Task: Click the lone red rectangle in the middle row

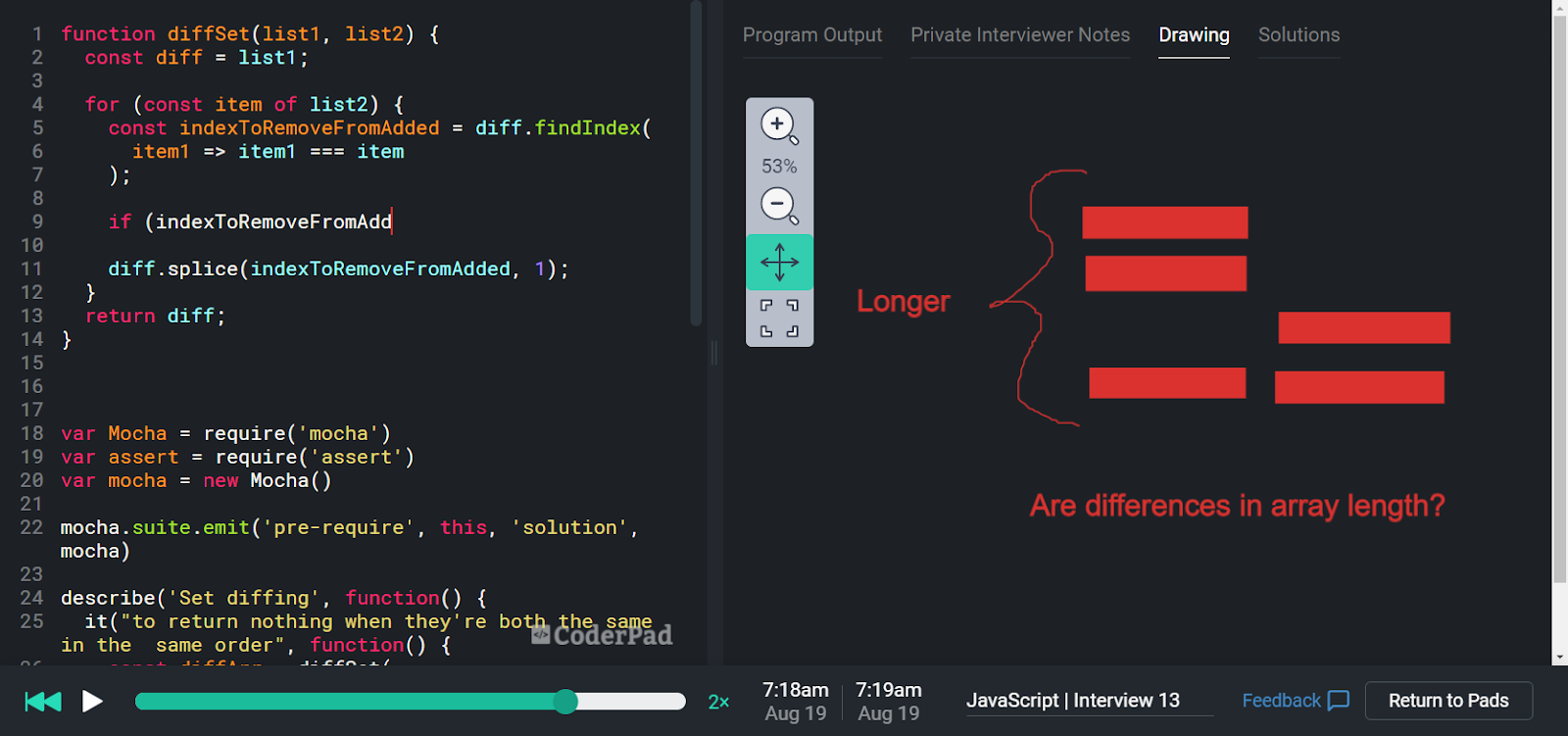Action: (x=1364, y=327)
